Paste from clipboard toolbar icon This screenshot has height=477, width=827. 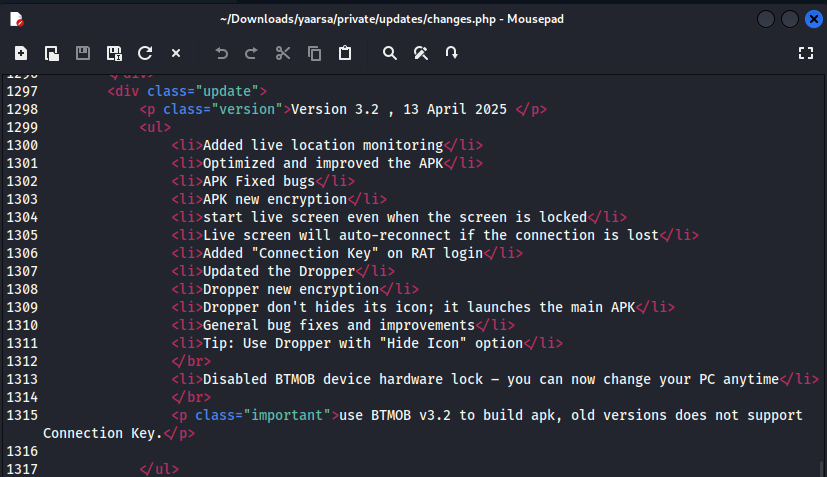(x=345, y=53)
